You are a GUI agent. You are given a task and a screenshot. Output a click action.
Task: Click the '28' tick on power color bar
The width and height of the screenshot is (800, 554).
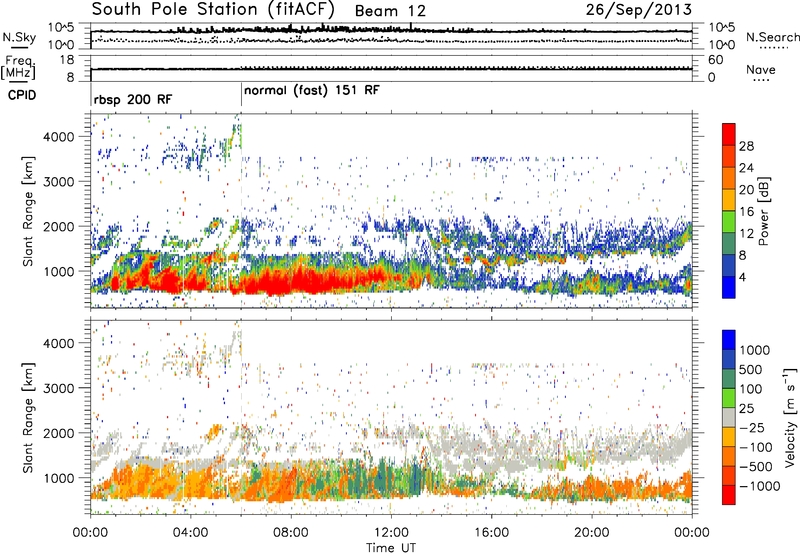pyautogui.click(x=746, y=146)
